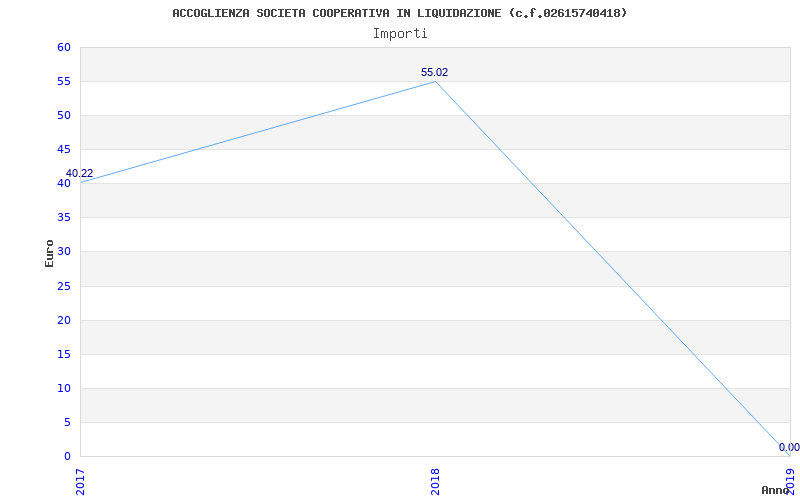The width and height of the screenshot is (800, 500).
Task: Click the 20 y-axis tick label
Action: [x=64, y=320]
